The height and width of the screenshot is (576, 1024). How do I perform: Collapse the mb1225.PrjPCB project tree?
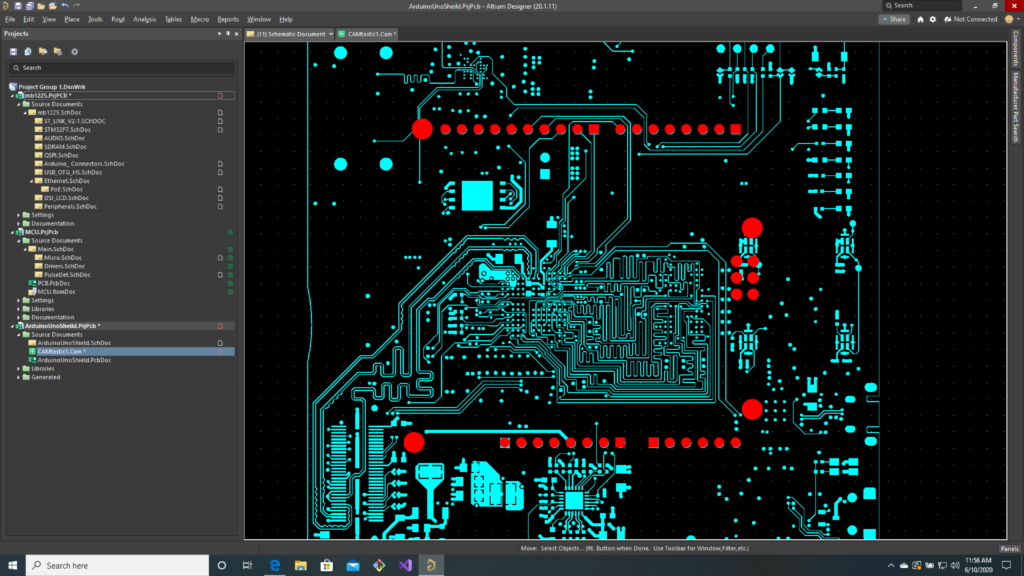12,96
